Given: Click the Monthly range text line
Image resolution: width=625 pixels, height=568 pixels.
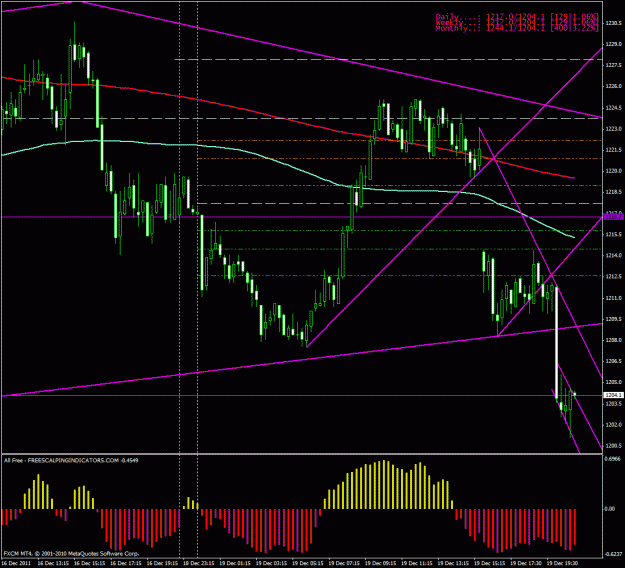Looking at the screenshot, I should [517, 28].
